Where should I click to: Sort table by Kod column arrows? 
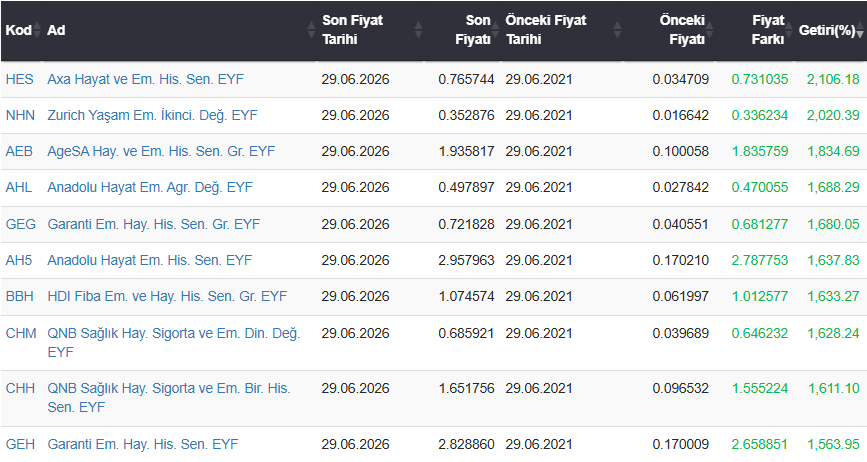(37, 30)
